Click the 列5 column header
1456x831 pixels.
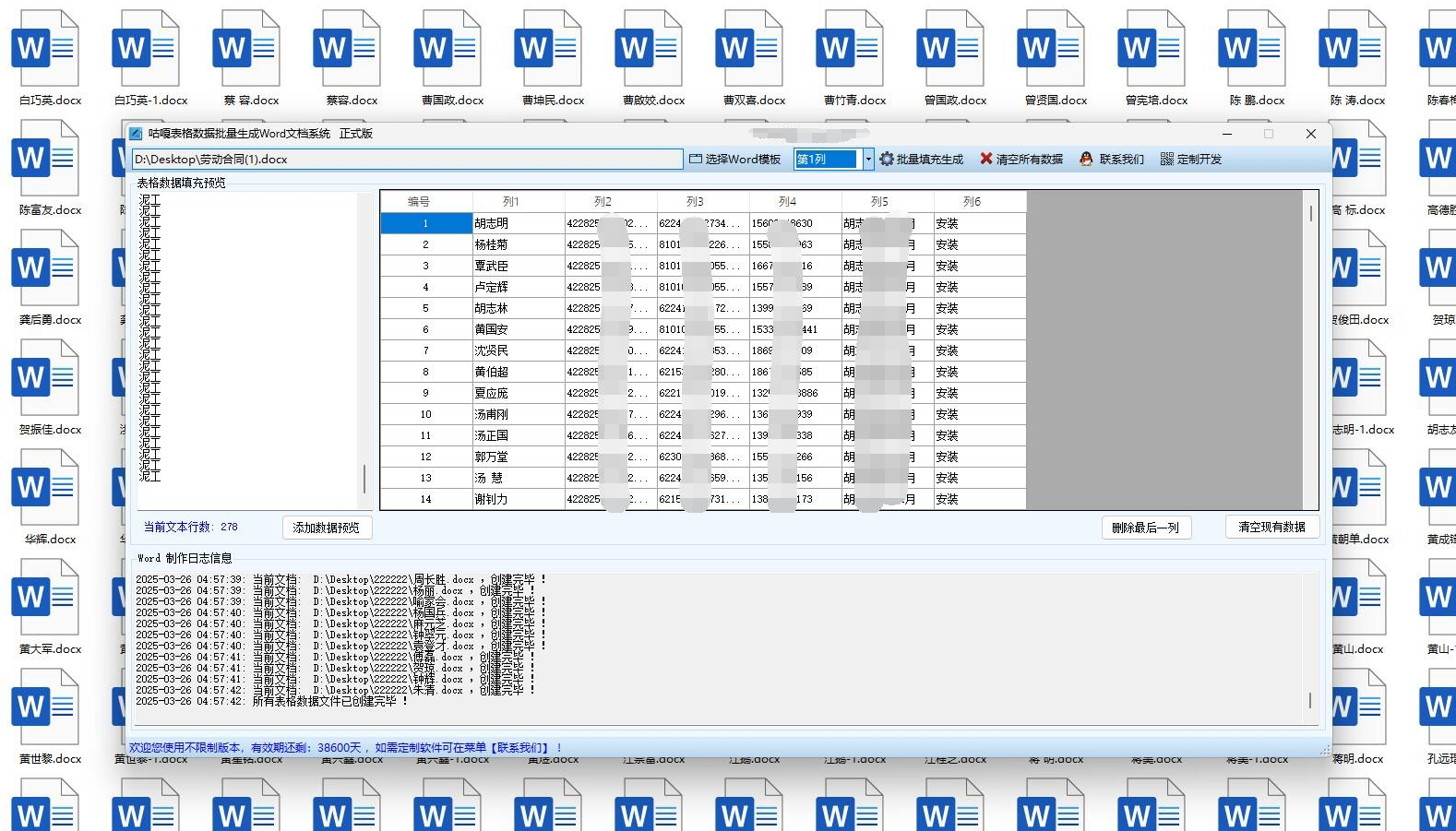888,202
